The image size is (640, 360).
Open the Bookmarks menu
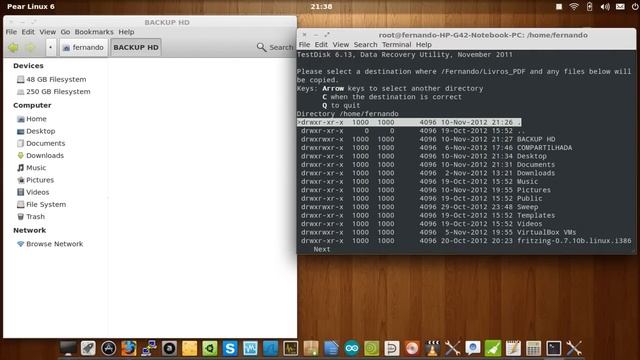tap(94, 32)
